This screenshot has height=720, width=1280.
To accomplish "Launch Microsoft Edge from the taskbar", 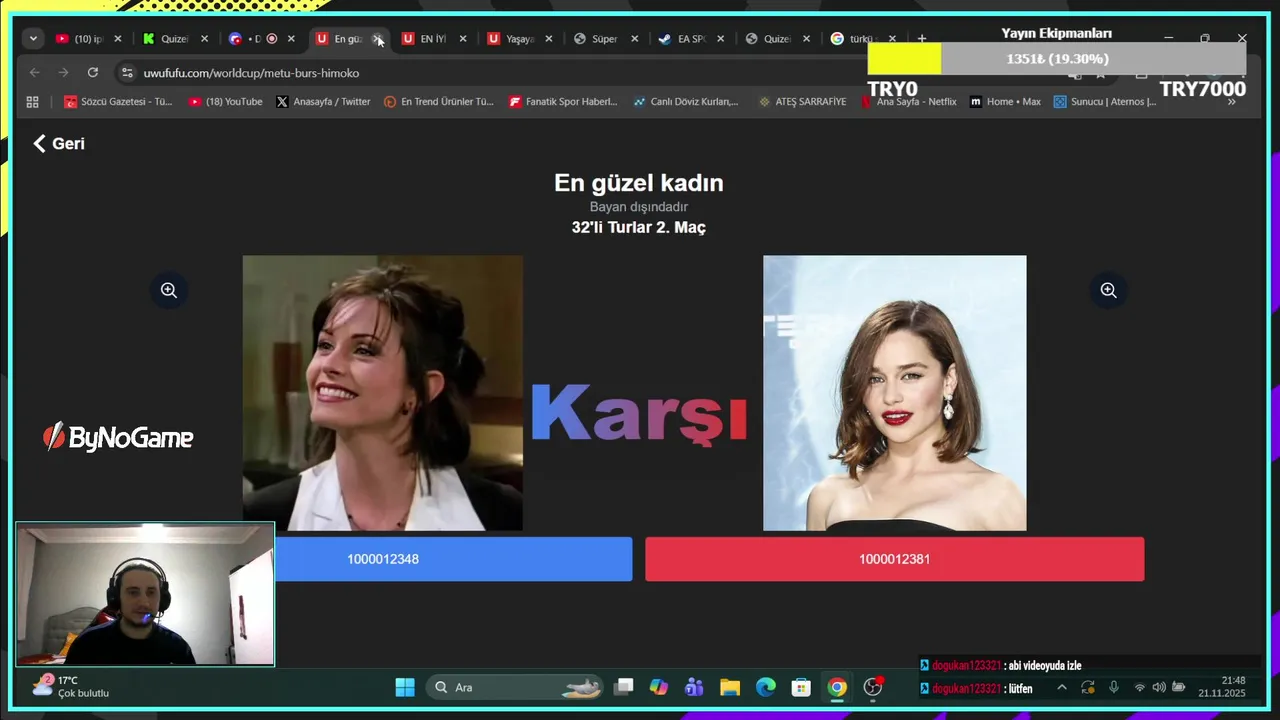I will point(766,687).
